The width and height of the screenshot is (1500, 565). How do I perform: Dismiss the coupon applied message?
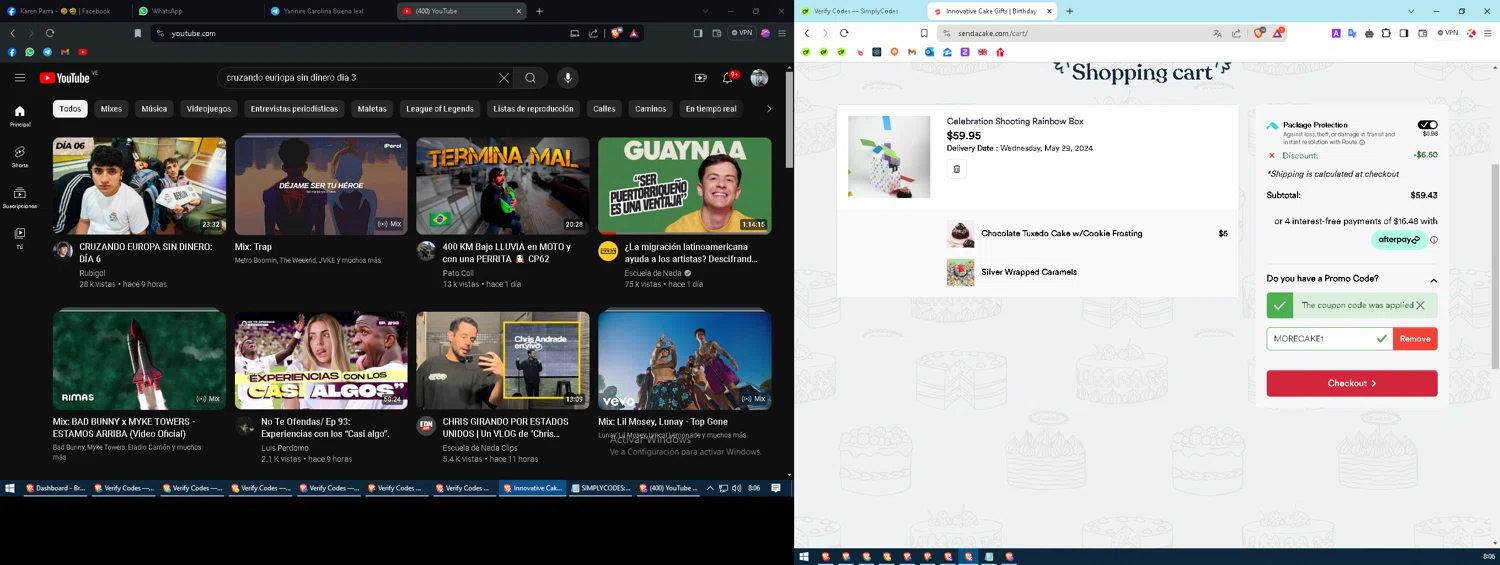pos(1420,306)
